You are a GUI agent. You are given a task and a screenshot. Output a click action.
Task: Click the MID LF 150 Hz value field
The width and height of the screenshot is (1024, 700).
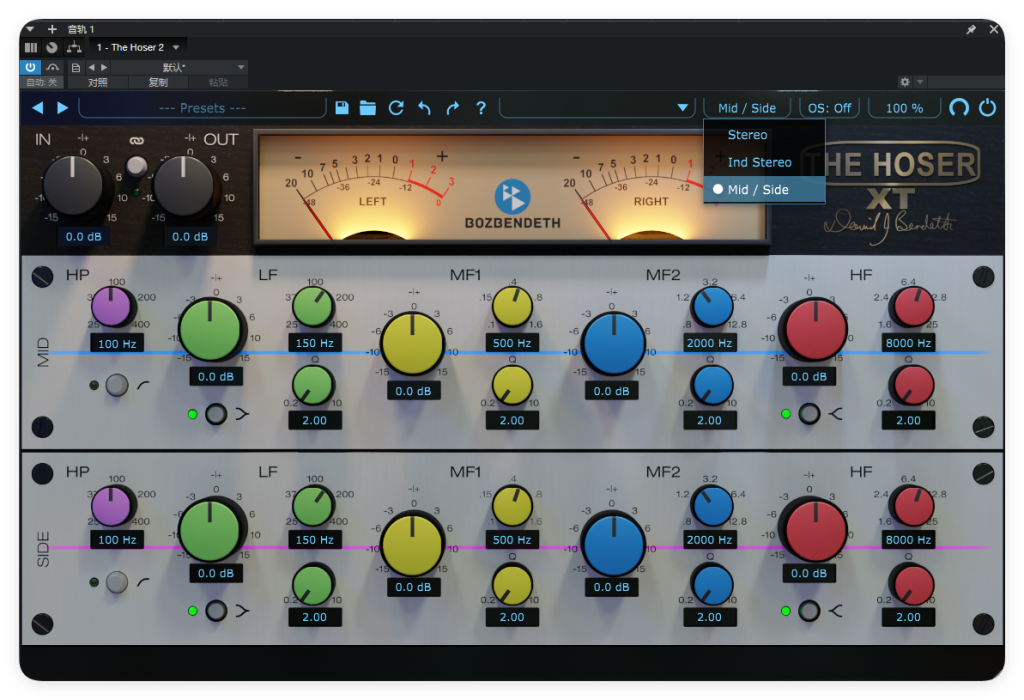pyautogui.click(x=315, y=343)
